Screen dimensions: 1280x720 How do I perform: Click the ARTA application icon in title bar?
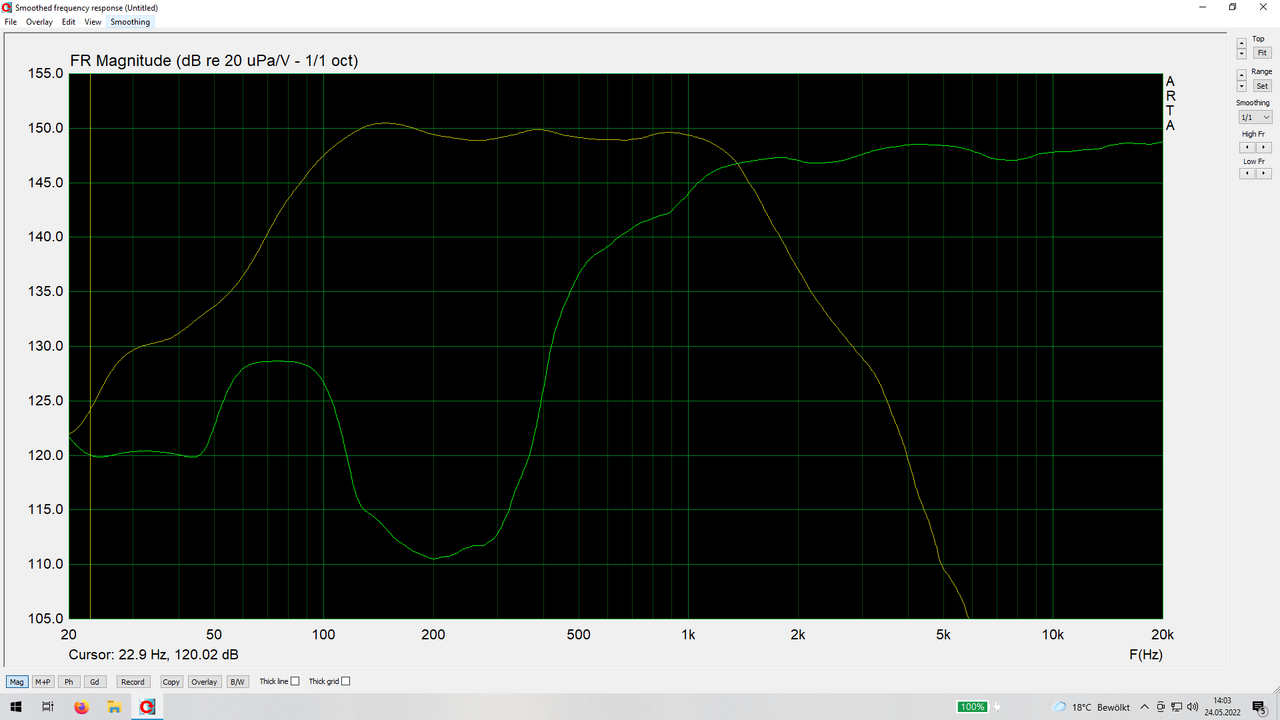pyautogui.click(x=8, y=7)
